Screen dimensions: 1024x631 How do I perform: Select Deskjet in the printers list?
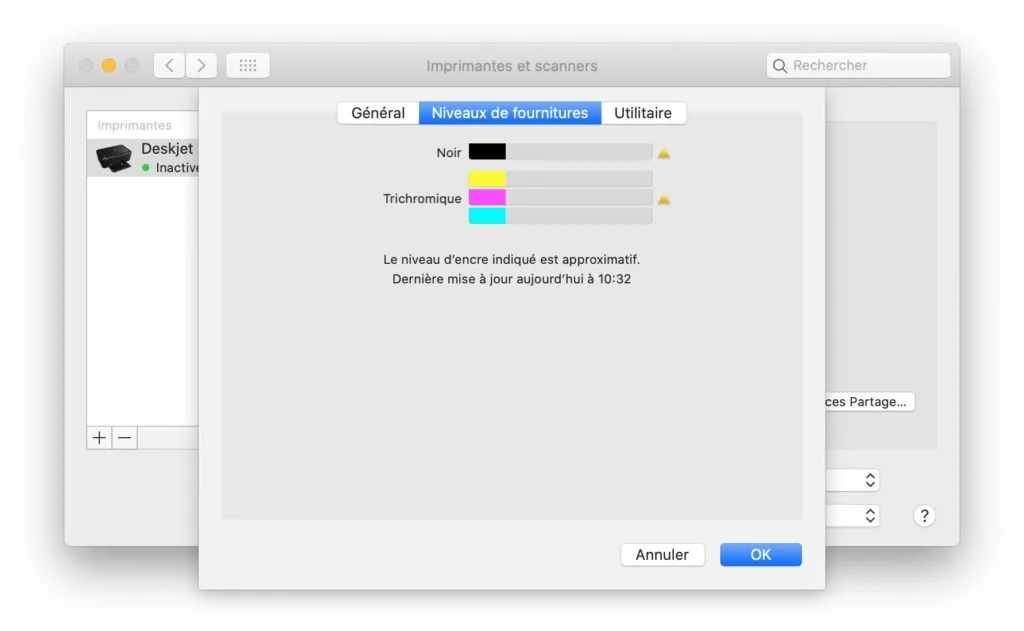tap(143, 157)
